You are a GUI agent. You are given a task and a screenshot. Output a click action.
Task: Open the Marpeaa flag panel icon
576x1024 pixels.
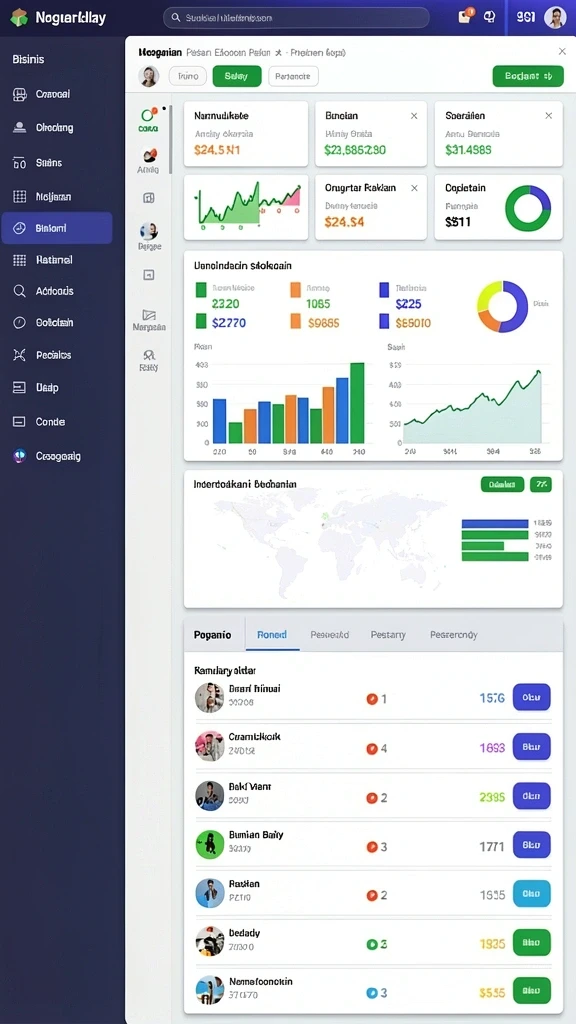pos(149,315)
